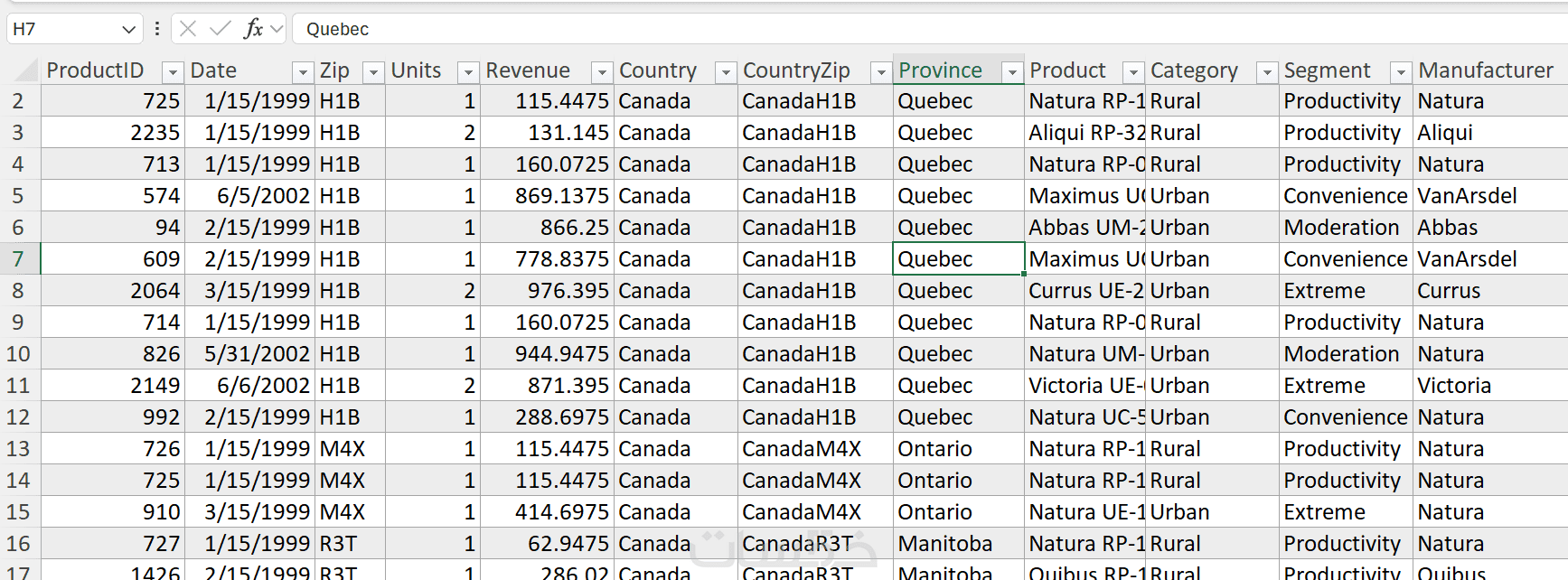
Task: Click the Name Box showing H7
Action: click(63, 29)
